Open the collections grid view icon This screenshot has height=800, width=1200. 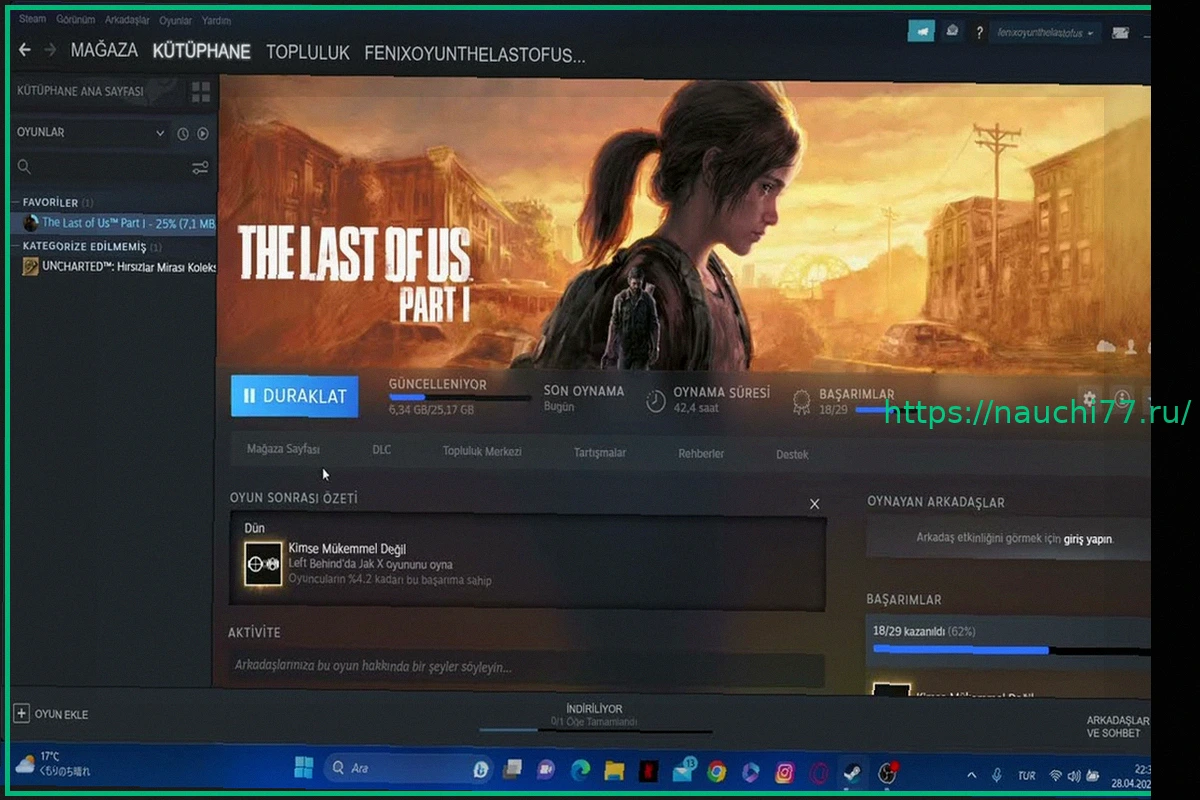(x=201, y=92)
